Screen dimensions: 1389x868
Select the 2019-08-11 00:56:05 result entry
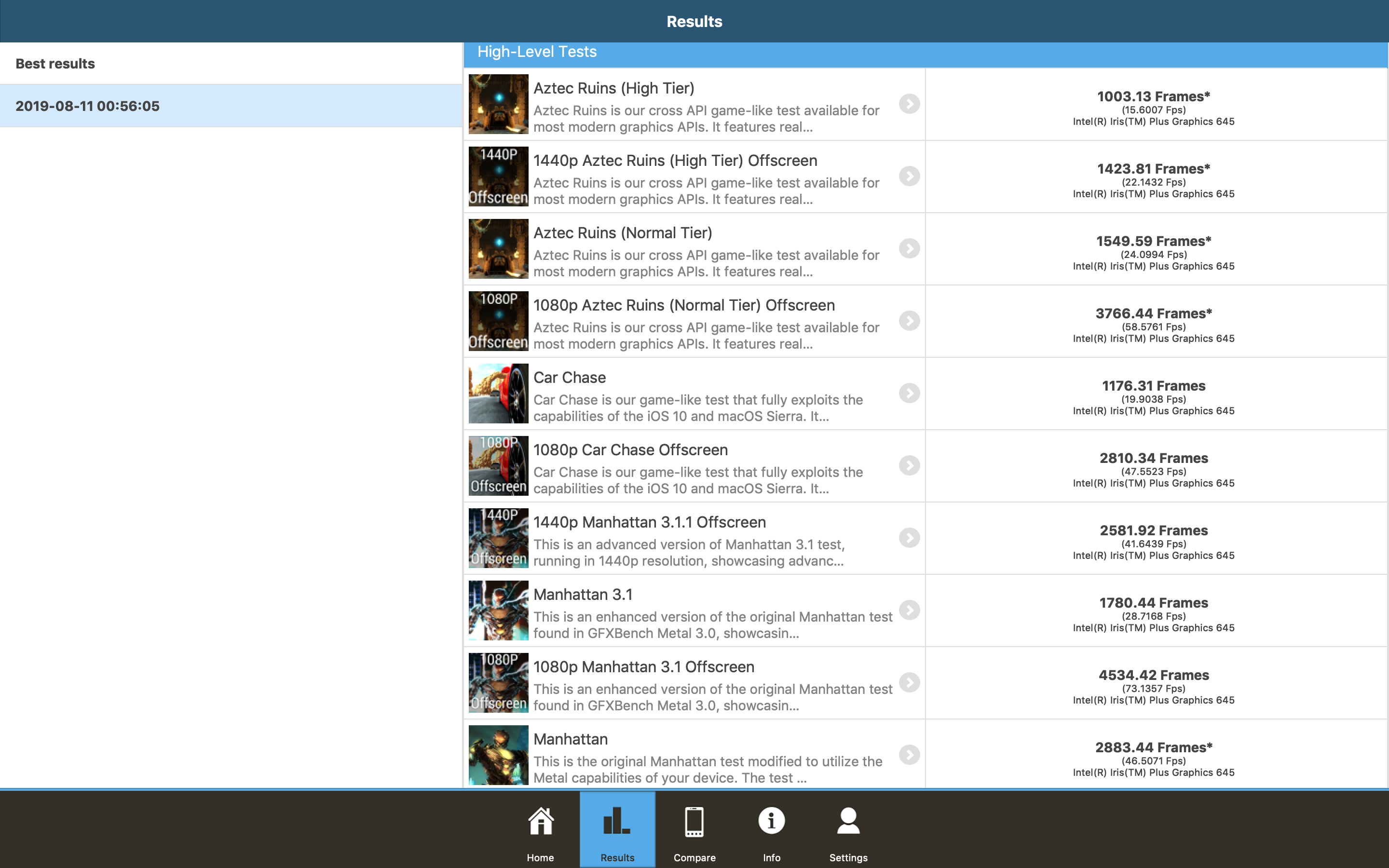click(x=87, y=106)
